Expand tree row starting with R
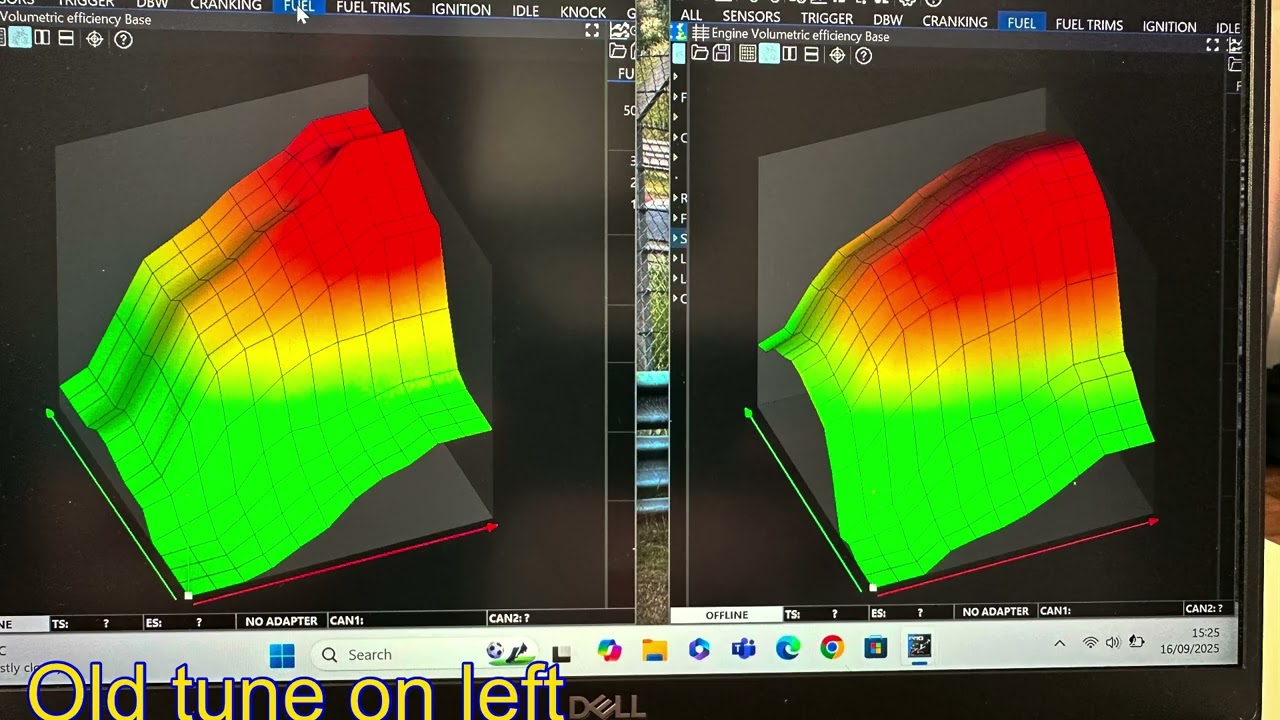The height and width of the screenshot is (720, 1280). point(675,198)
